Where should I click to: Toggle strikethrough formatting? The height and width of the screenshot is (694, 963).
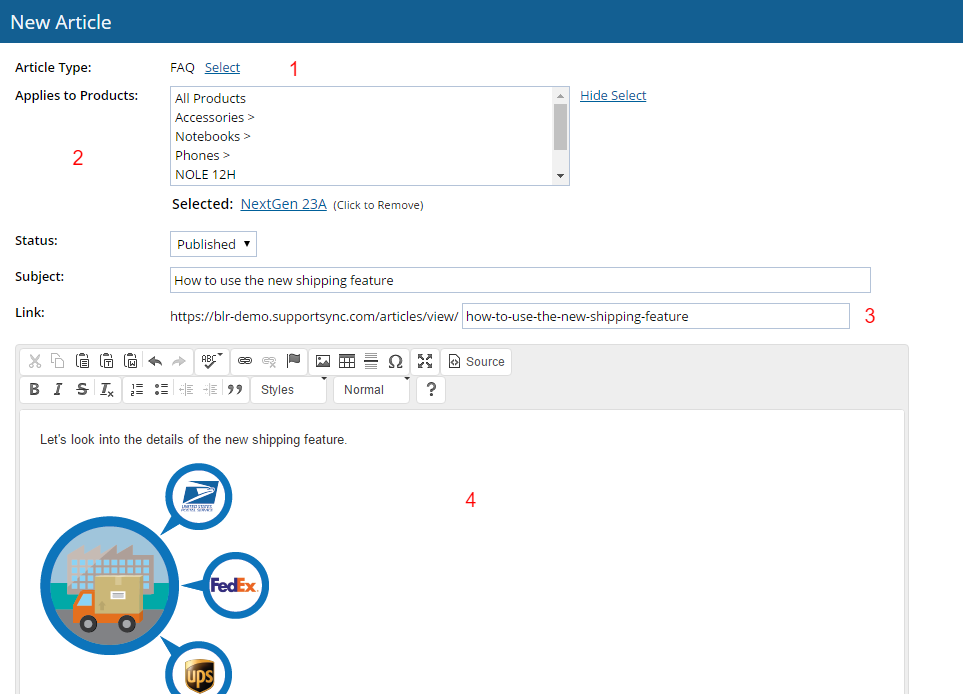[83, 390]
